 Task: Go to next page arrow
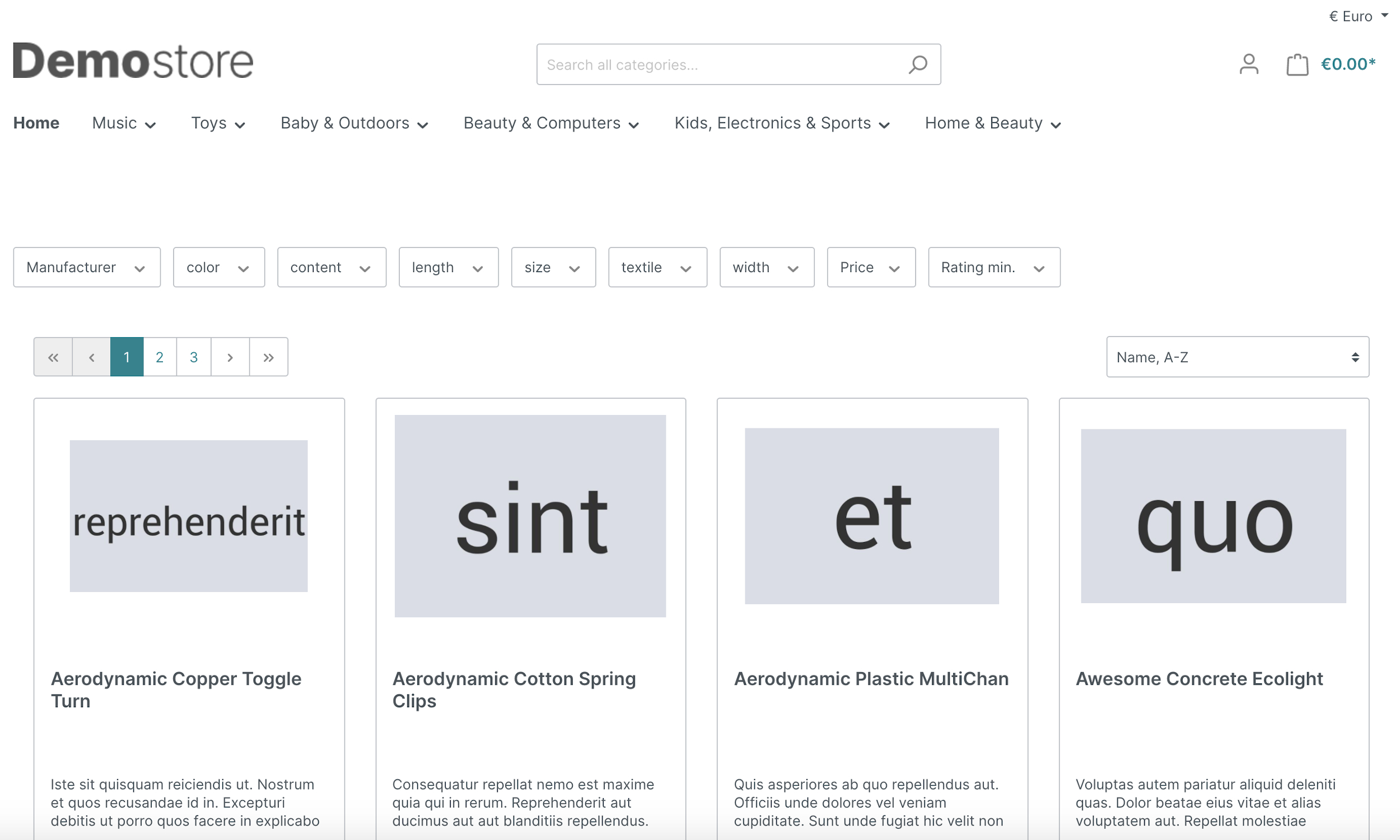tap(230, 357)
